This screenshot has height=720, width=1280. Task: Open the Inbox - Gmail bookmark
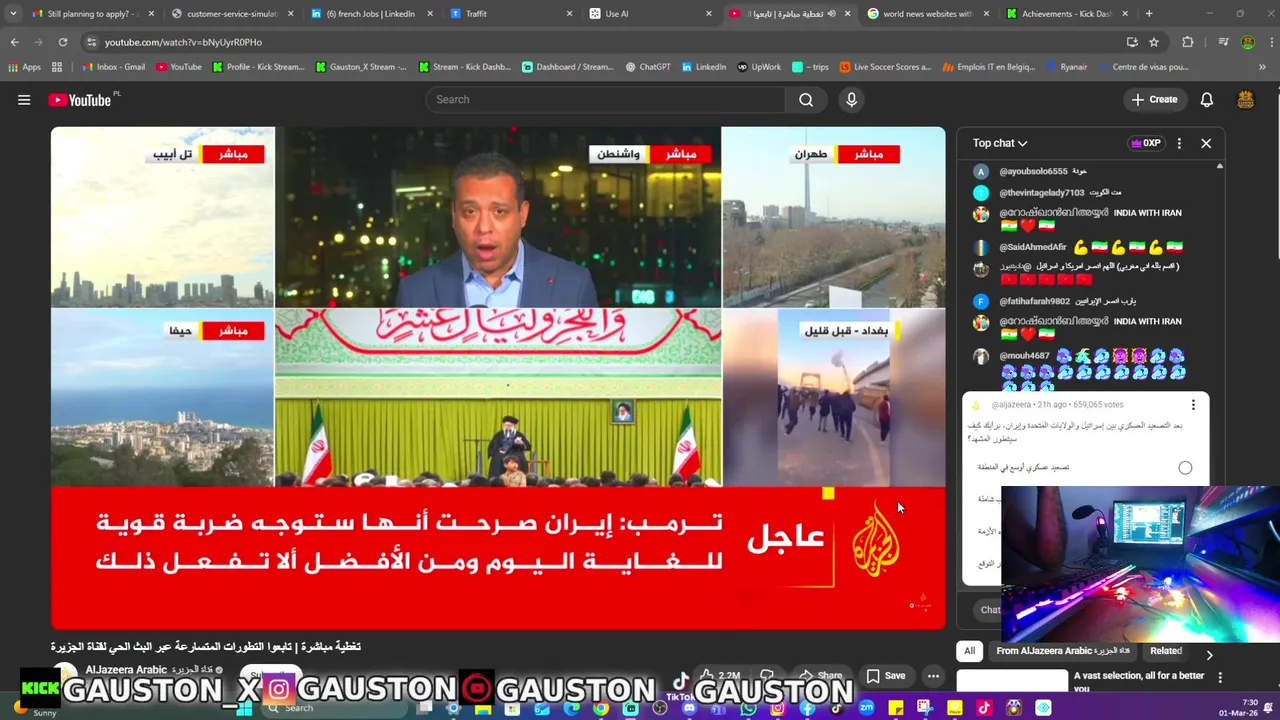[x=113, y=67]
